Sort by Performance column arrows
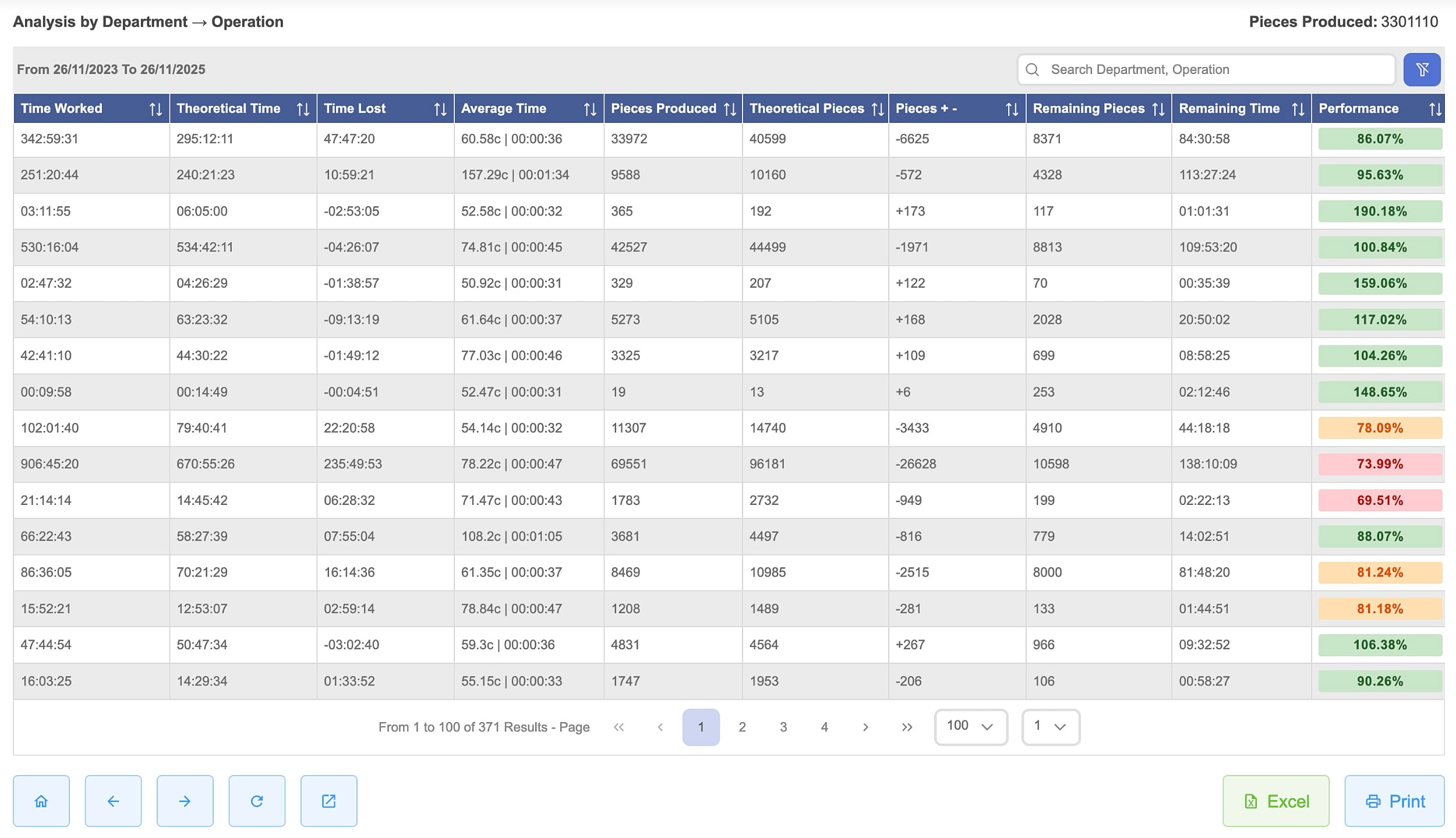This screenshot has width=1456, height=838. [1435, 109]
